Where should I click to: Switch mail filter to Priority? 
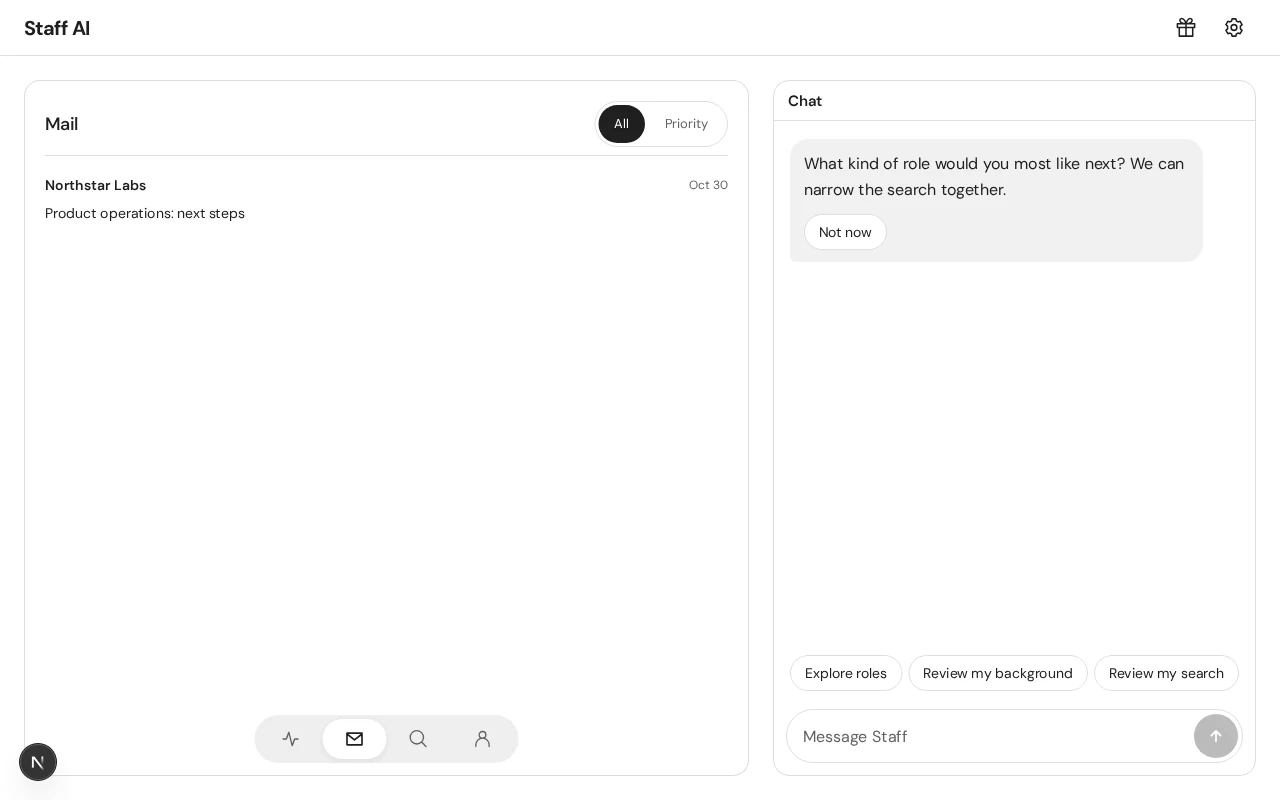click(686, 124)
